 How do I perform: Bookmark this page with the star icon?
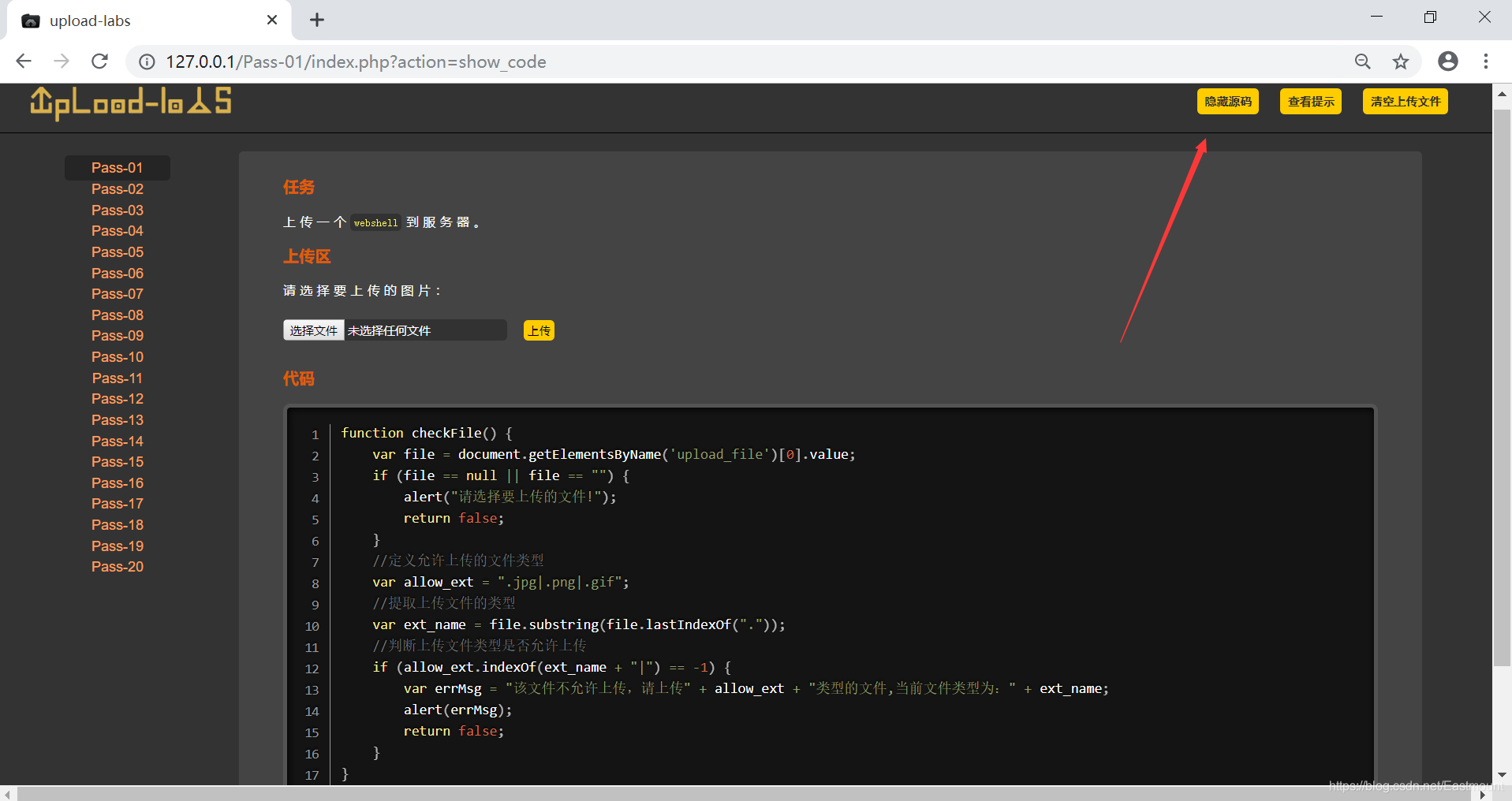pyautogui.click(x=1400, y=61)
